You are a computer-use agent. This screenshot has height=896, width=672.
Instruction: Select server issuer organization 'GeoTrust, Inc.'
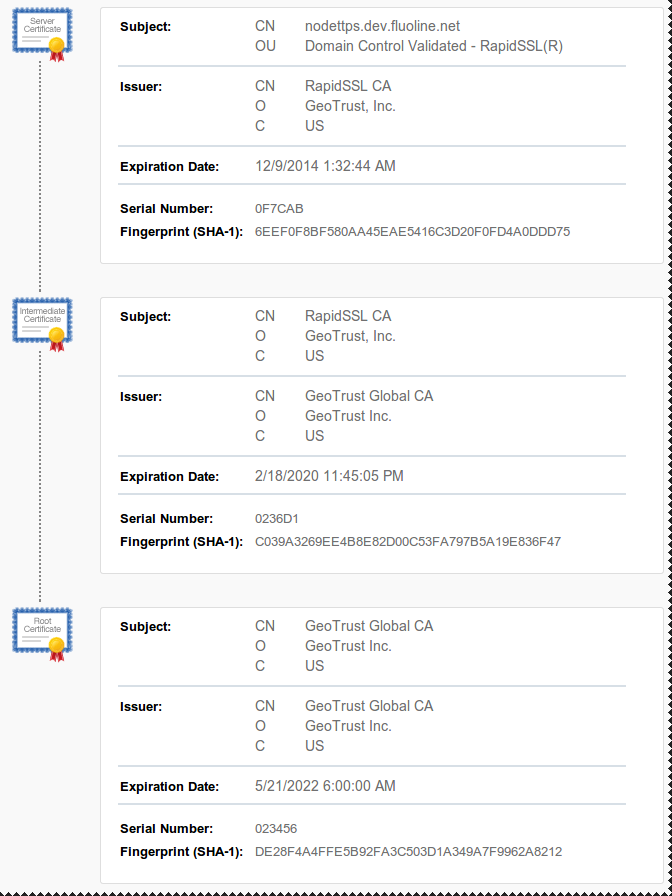point(350,106)
